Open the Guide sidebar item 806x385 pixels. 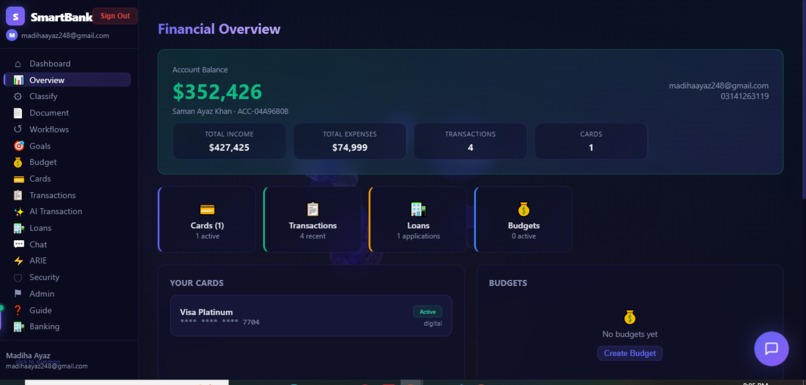coord(67,310)
